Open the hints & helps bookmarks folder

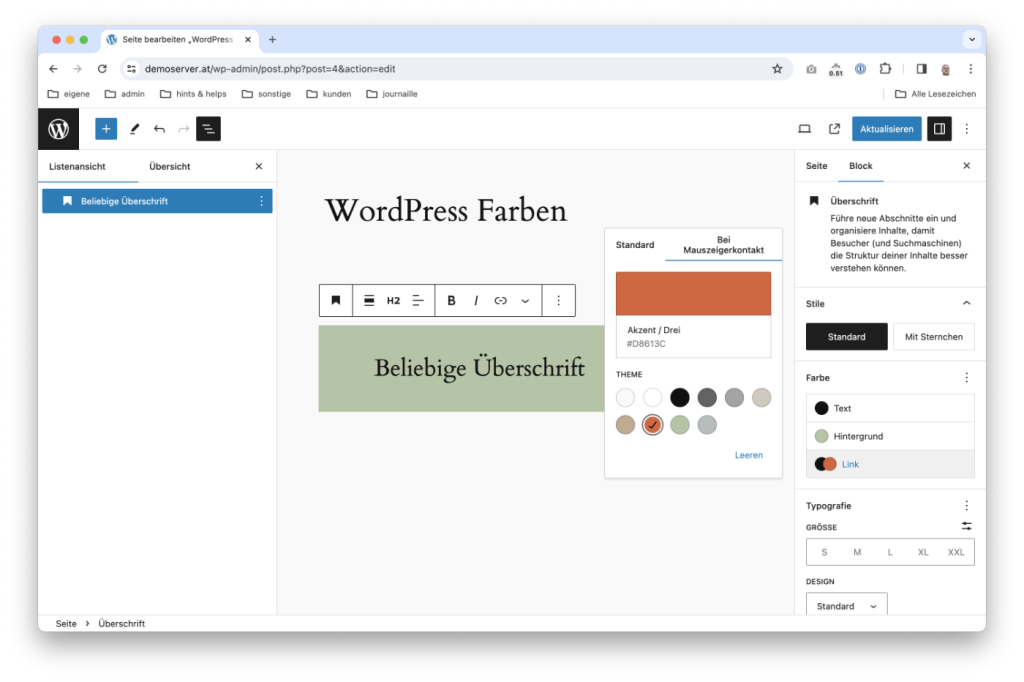pos(193,93)
